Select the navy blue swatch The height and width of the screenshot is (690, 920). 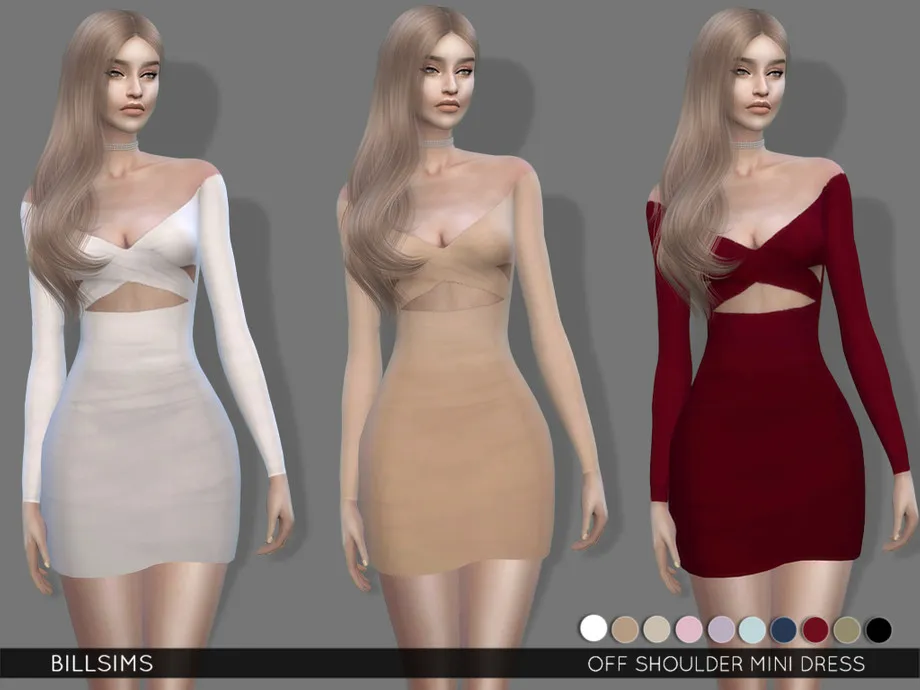784,628
